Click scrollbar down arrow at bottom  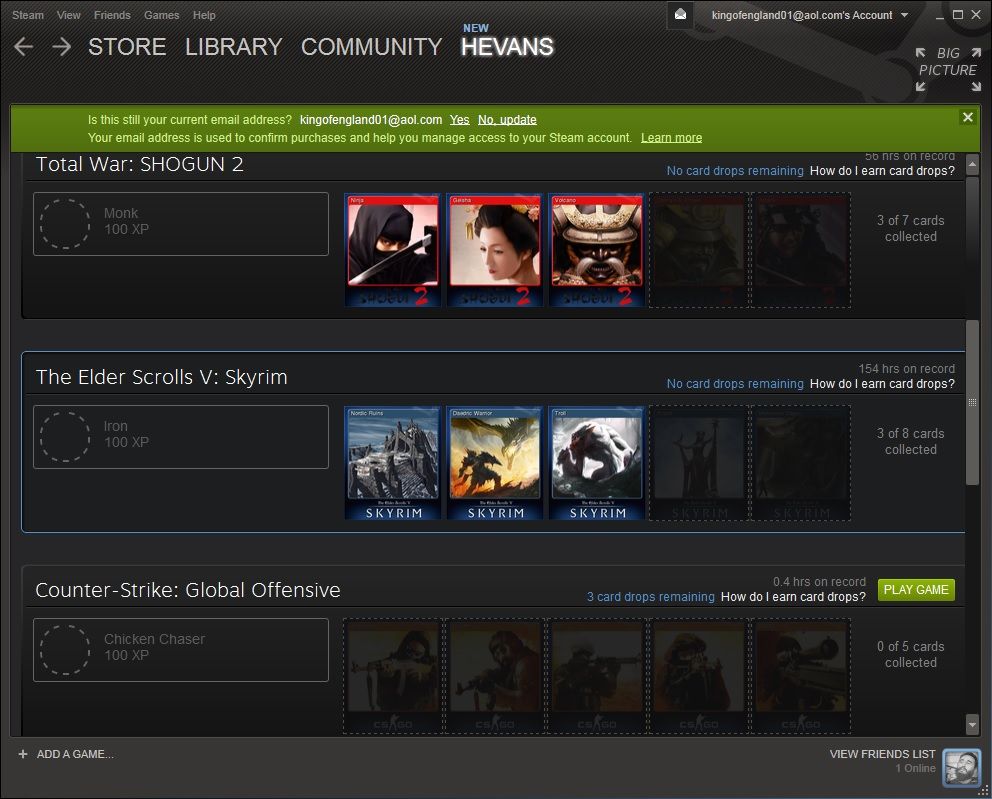(x=972, y=723)
